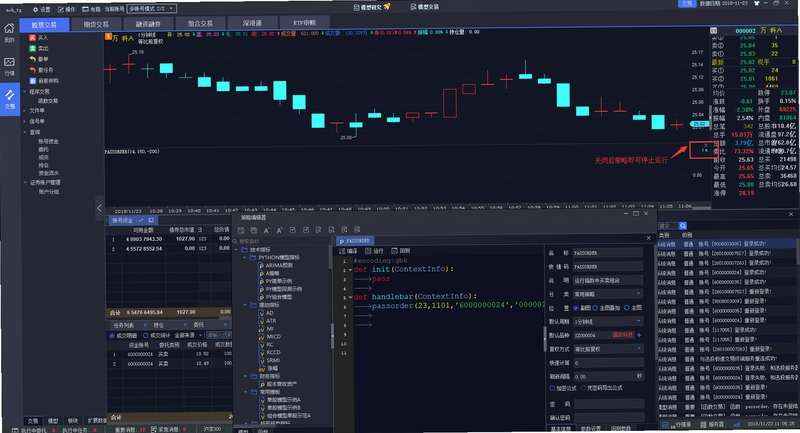Close the PASSORDER editor tab panel

[x=648, y=238]
